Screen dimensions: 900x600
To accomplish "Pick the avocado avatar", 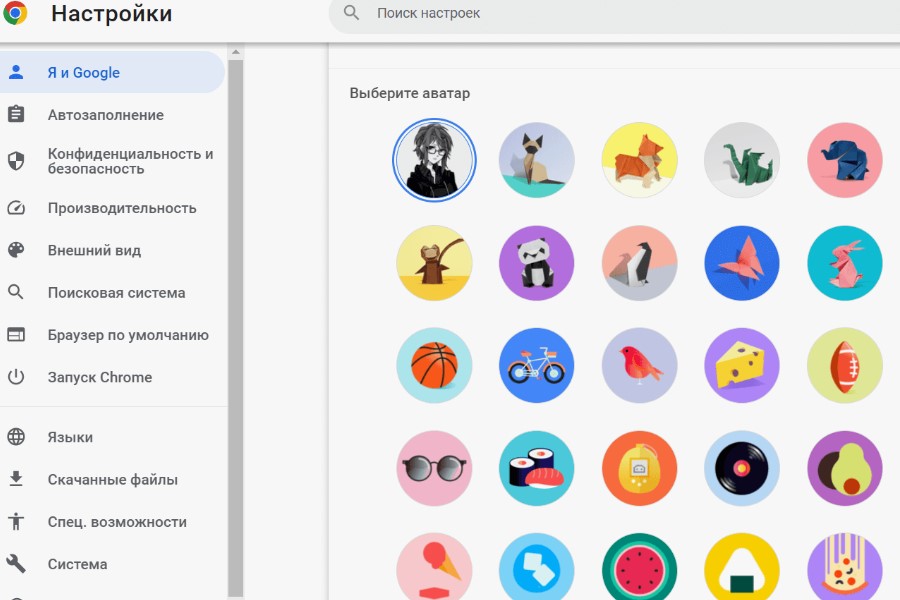I will pos(845,468).
